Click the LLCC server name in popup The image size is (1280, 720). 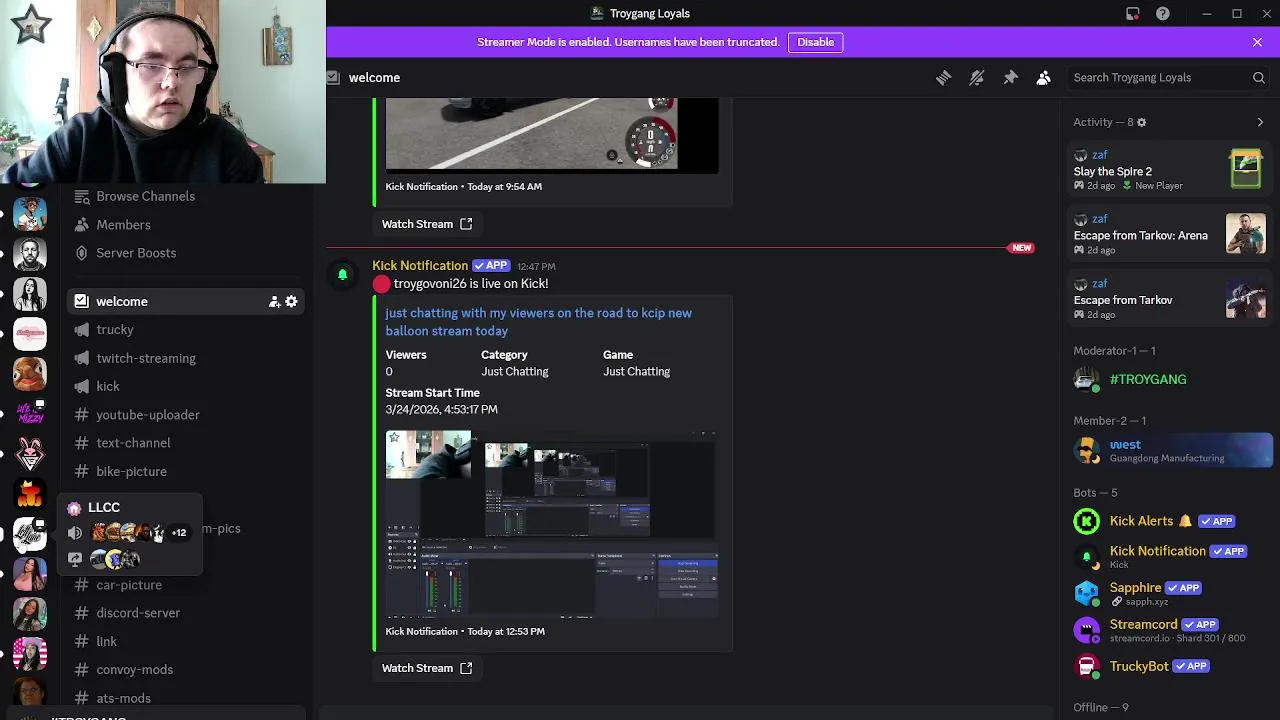[104, 507]
